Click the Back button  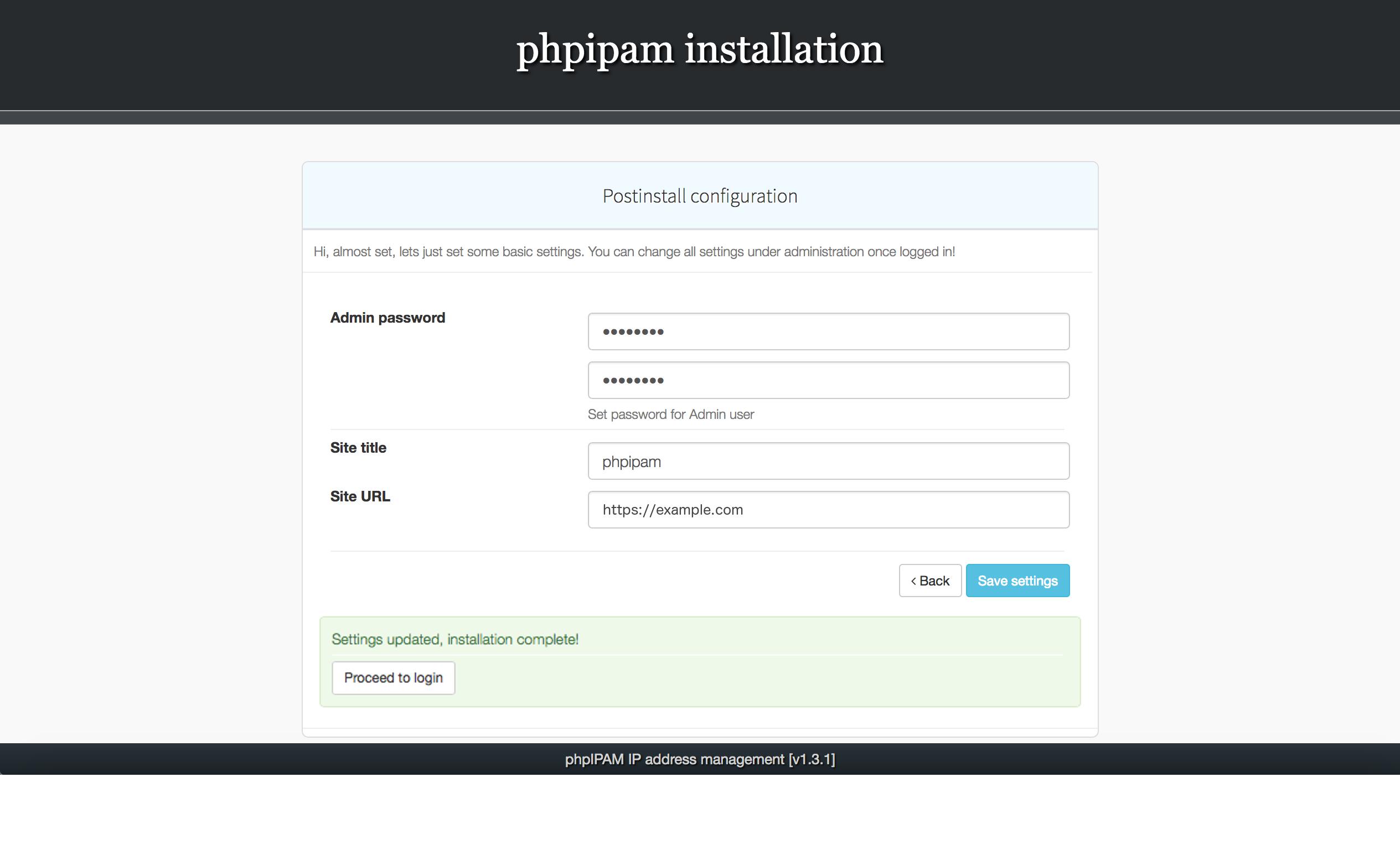pyautogui.click(x=929, y=580)
